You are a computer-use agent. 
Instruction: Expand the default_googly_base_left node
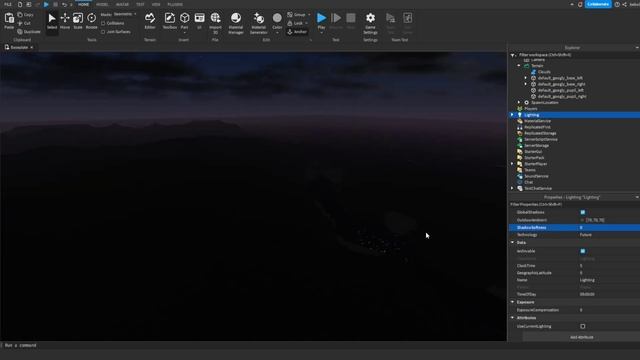pyautogui.click(x=526, y=78)
